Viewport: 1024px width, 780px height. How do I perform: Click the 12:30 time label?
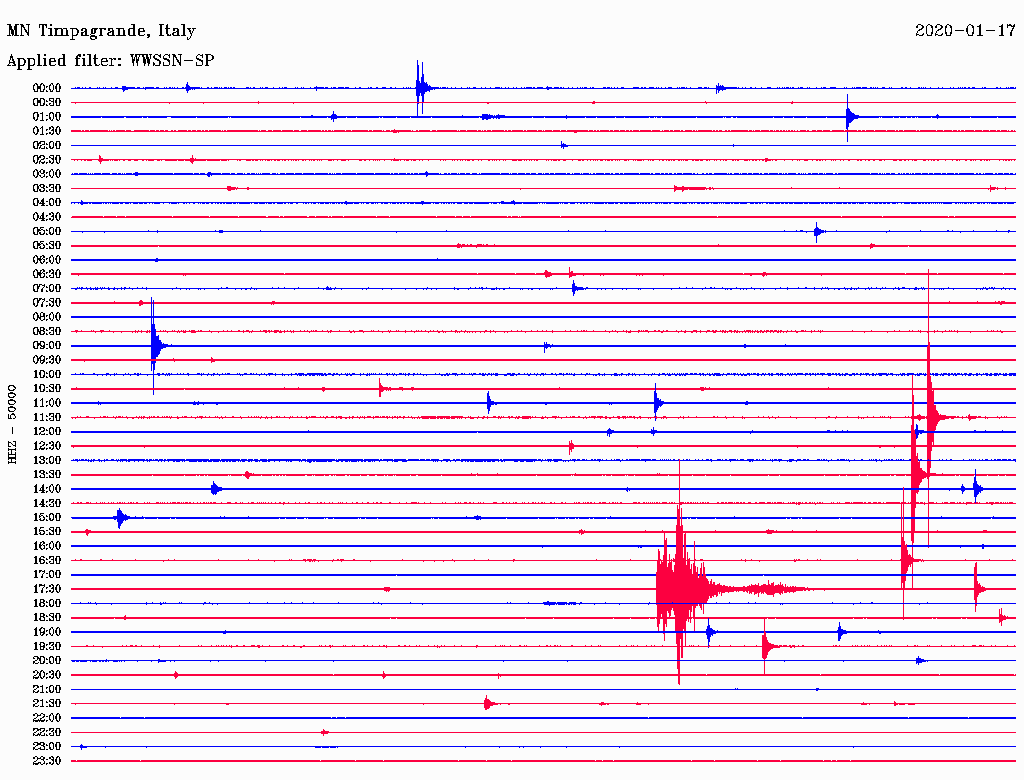click(x=47, y=446)
